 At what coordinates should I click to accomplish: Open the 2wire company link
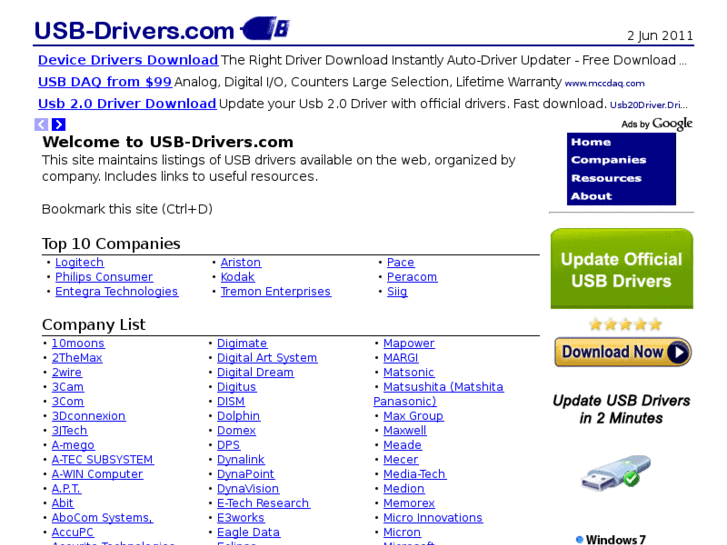pyautogui.click(x=66, y=372)
